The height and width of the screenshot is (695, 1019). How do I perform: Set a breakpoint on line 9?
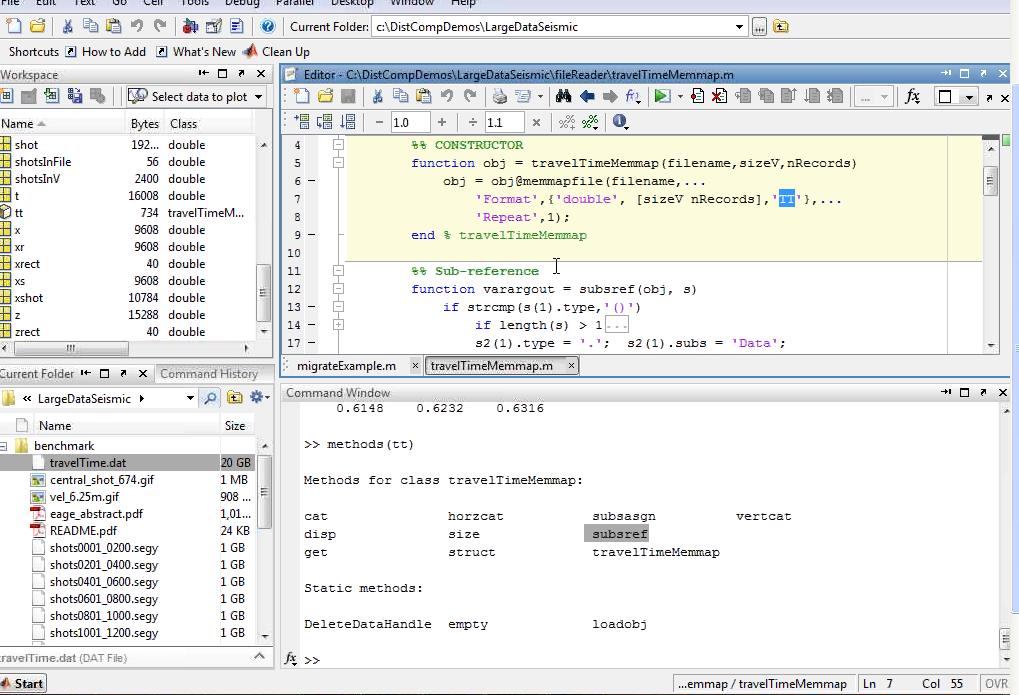[311, 235]
